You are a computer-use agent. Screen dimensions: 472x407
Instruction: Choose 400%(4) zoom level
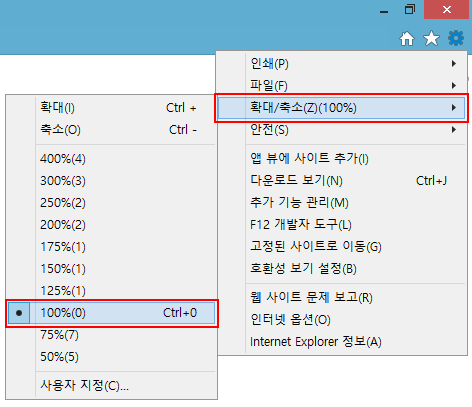click(112, 159)
